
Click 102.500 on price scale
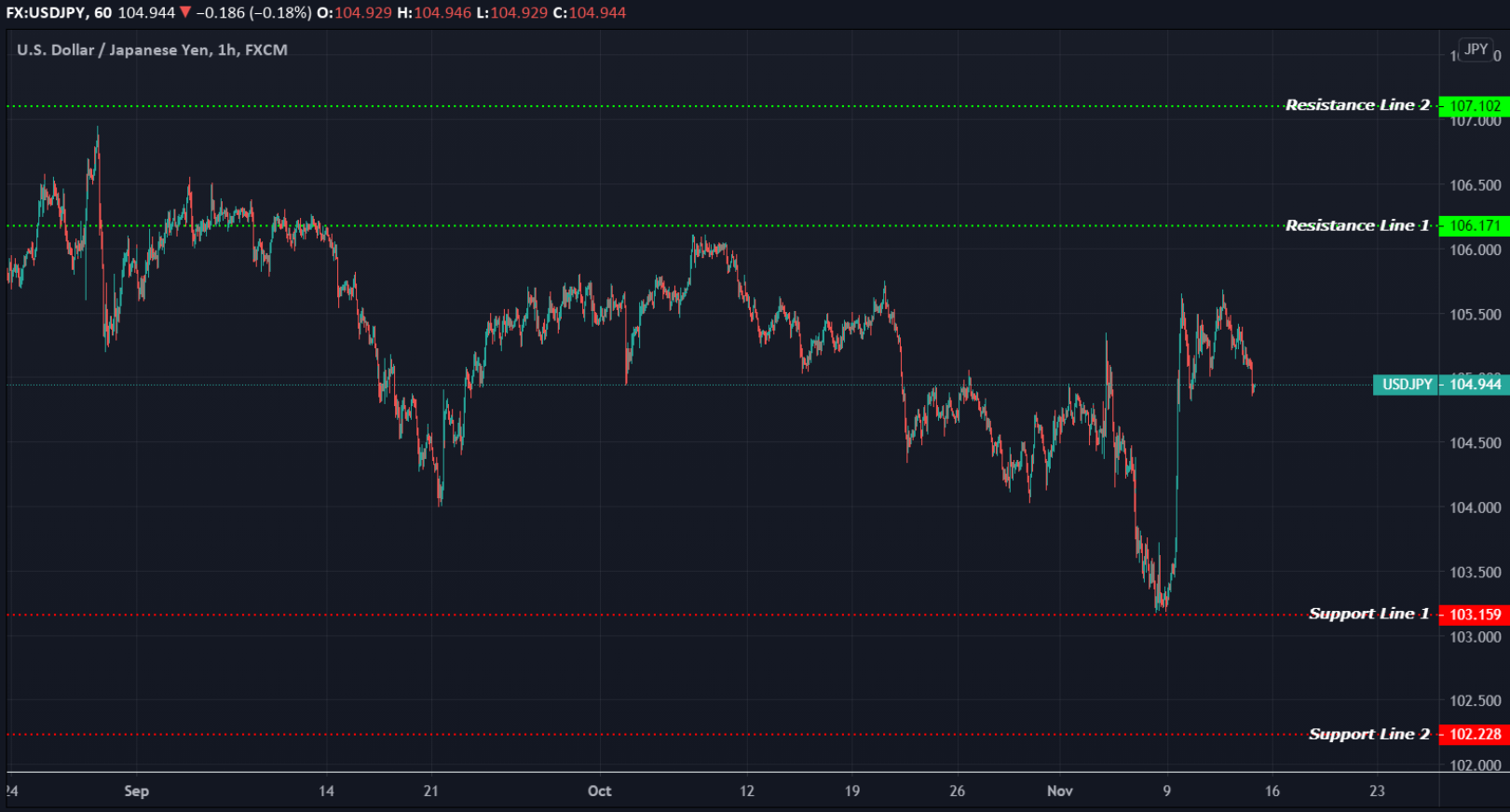1476,701
